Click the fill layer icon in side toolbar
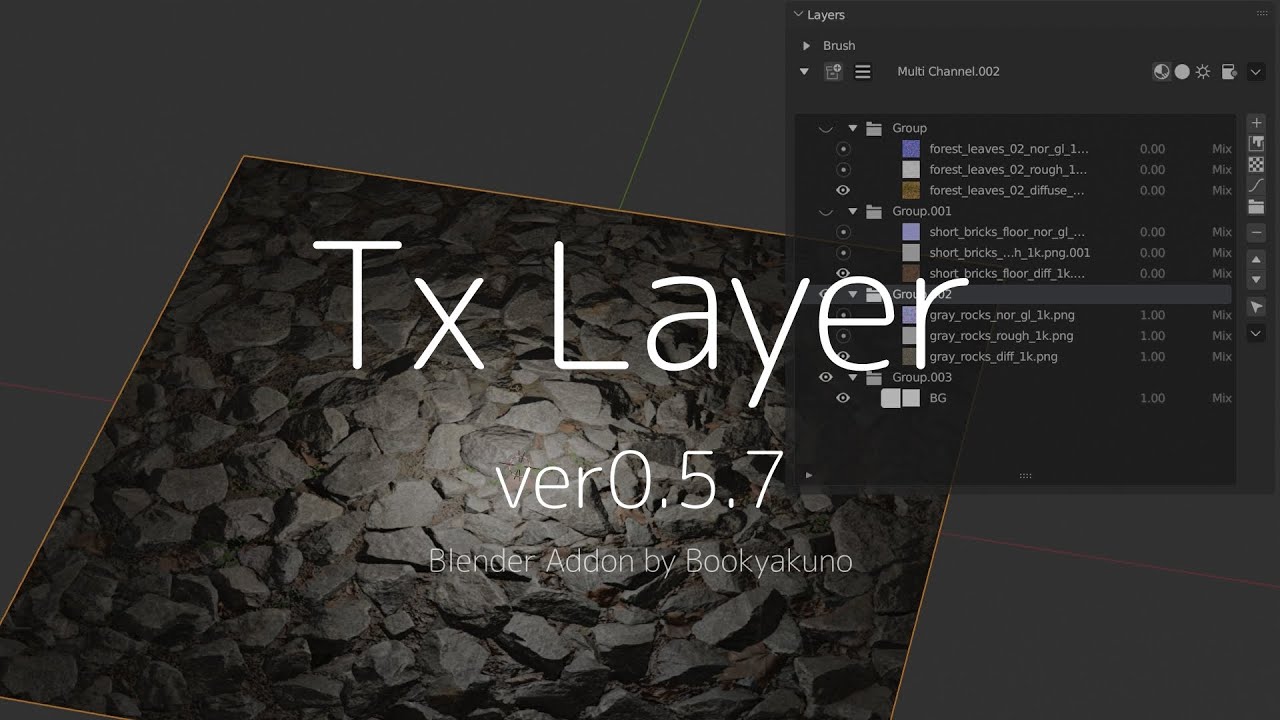Screen dimensions: 1280x720 click(x=1257, y=144)
